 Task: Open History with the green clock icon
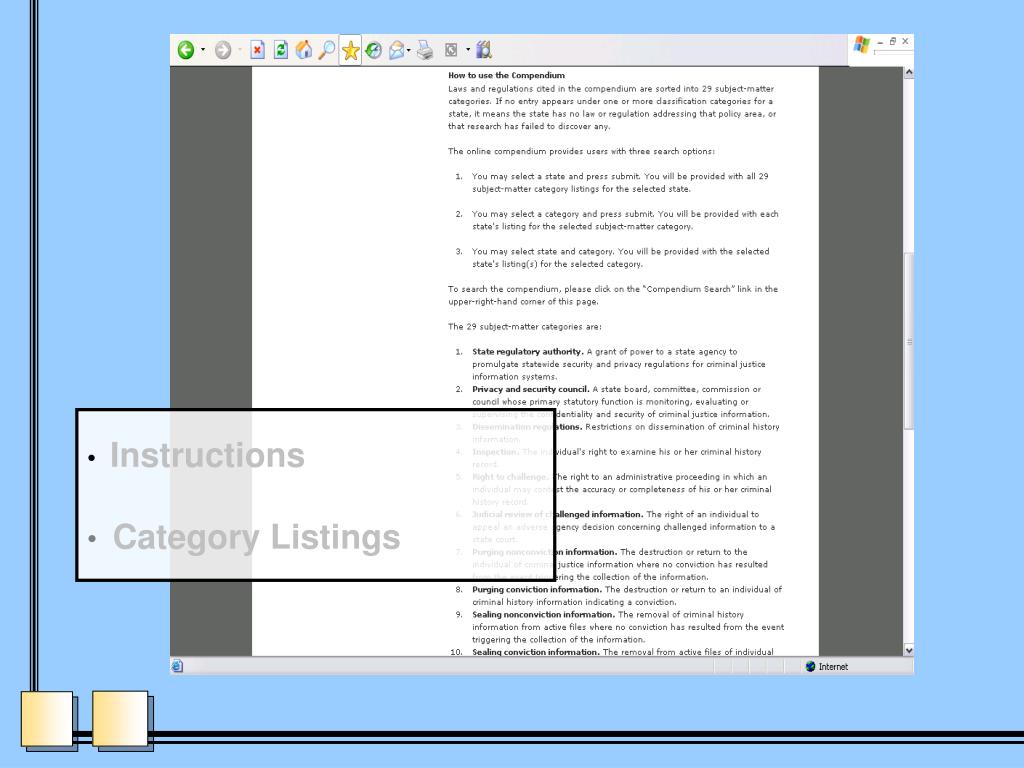point(374,50)
